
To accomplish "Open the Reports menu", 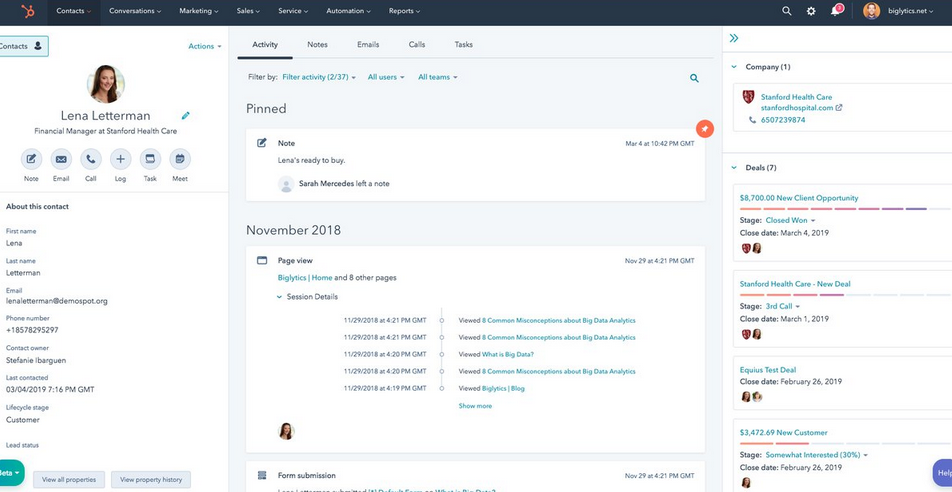I will [404, 11].
